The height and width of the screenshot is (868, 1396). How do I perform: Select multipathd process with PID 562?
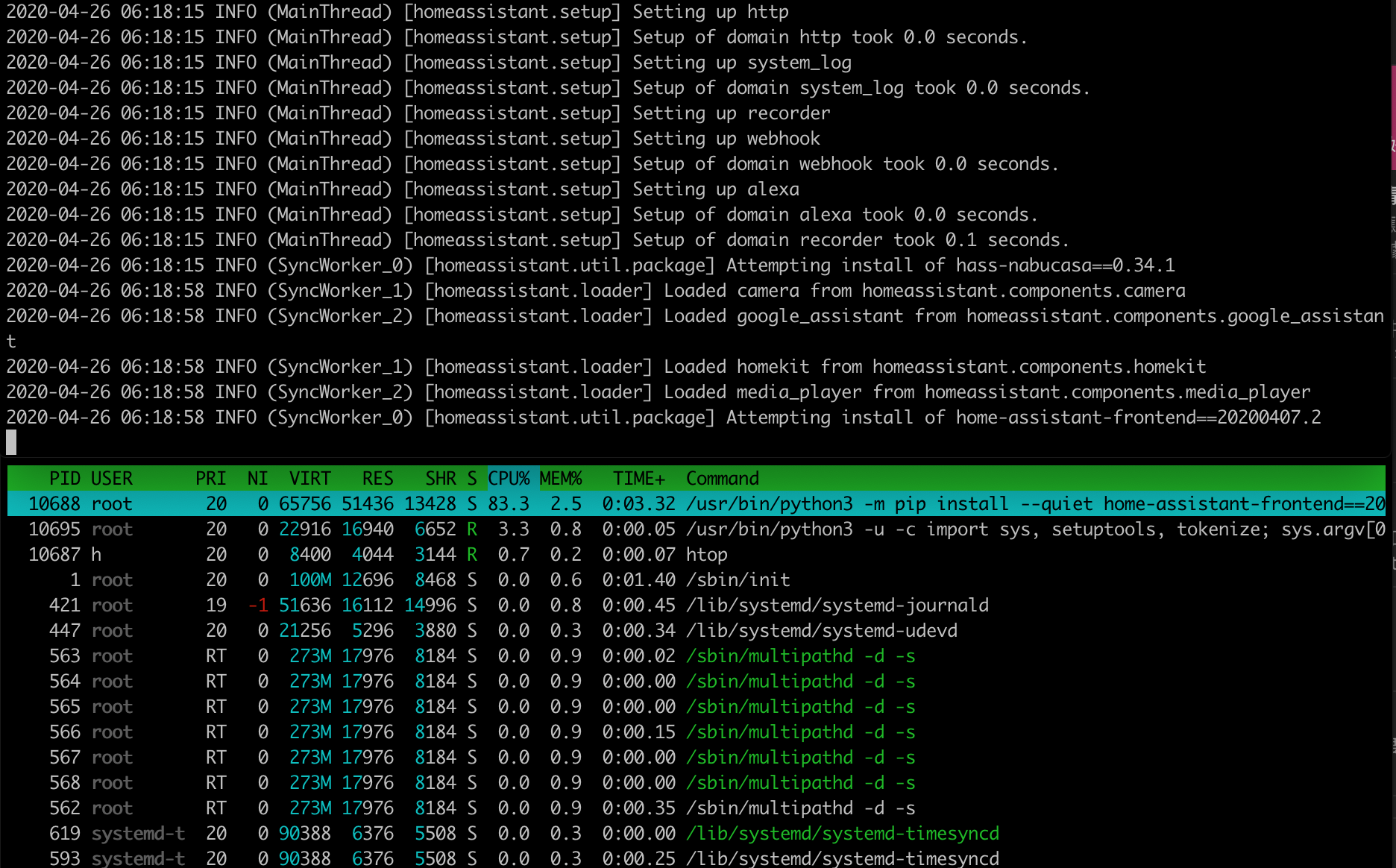[x=697, y=808]
